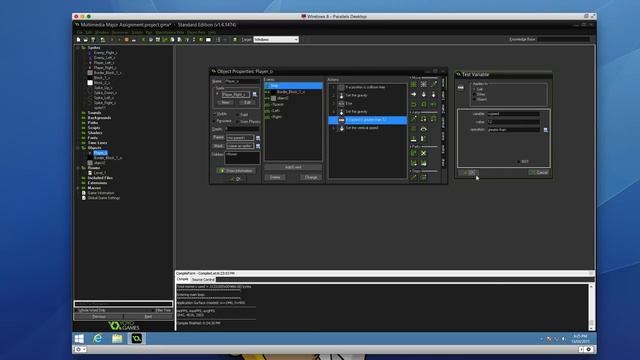Viewport: 640px width, 360px height.
Task: Add the Step Avoiding action icon
Action: point(424,177)
